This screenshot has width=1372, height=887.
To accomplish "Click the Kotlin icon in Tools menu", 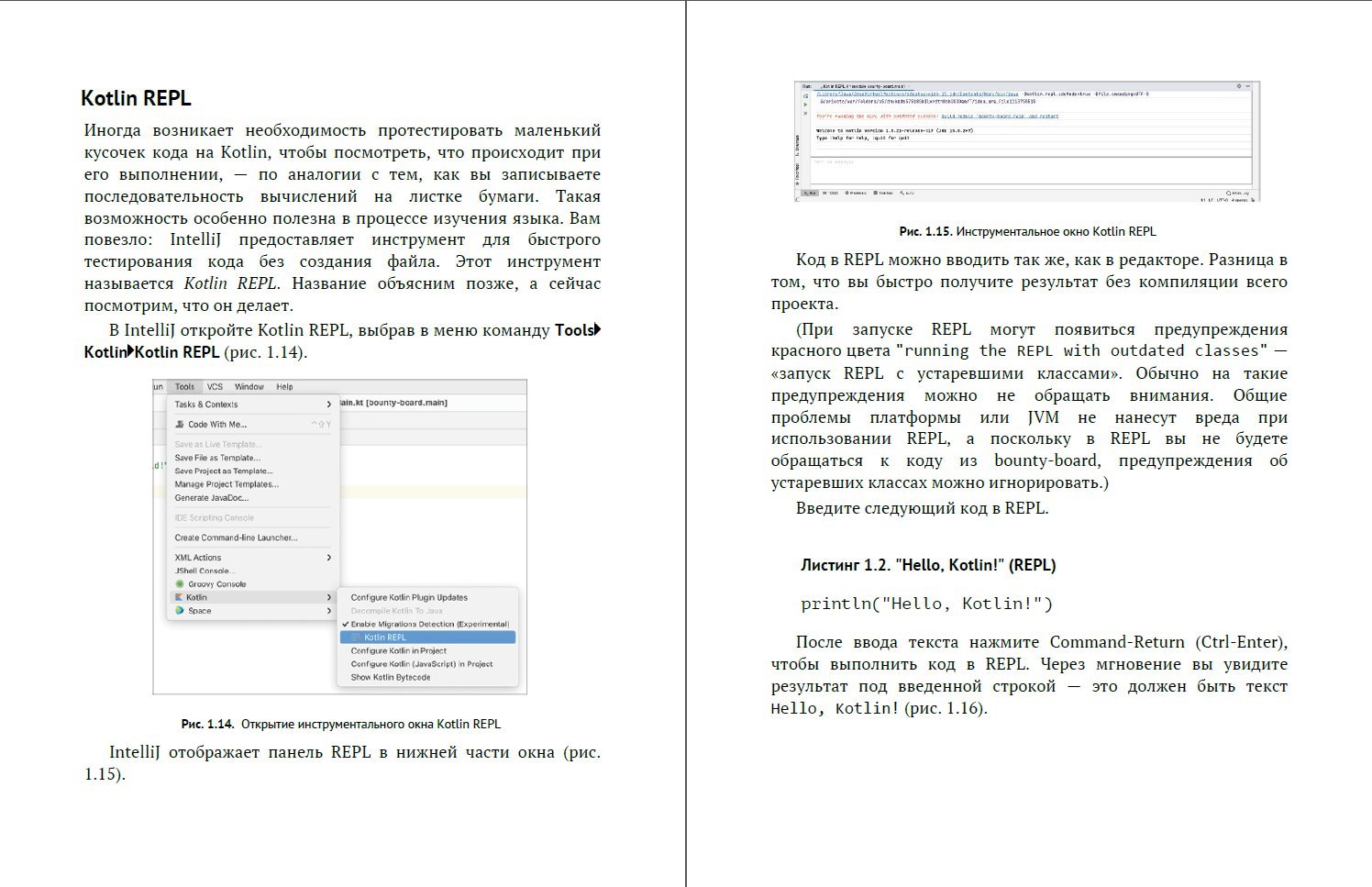I will click(x=180, y=597).
